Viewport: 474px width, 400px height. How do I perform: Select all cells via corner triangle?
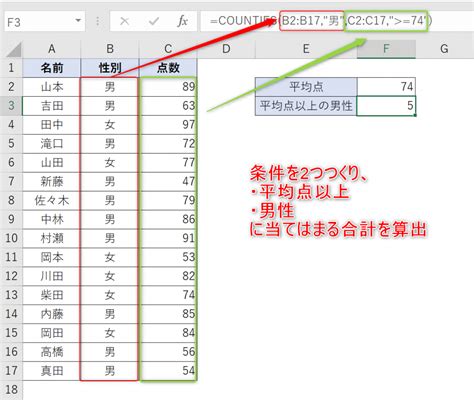(x=14, y=50)
